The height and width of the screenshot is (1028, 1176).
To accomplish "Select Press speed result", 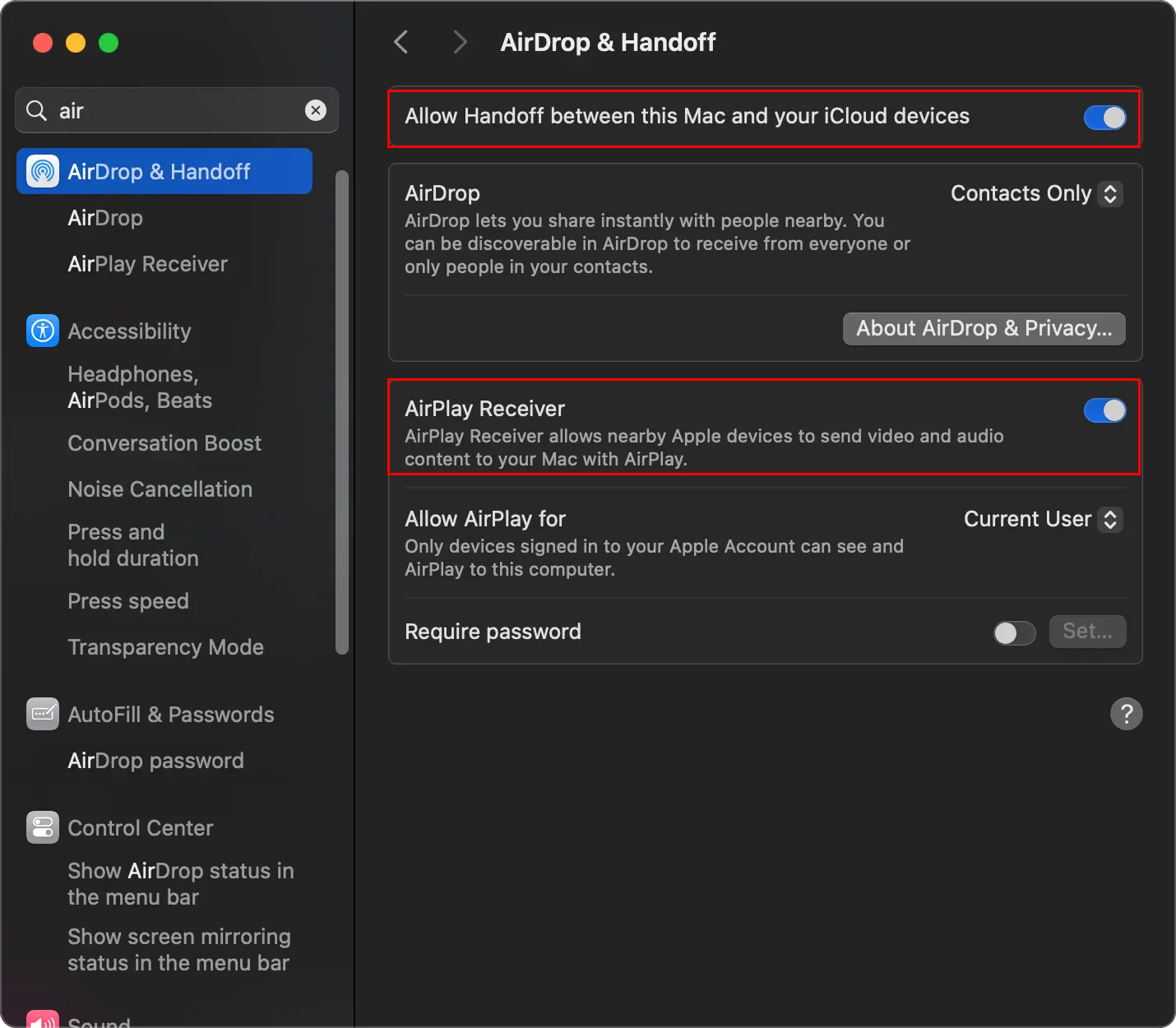I will point(128,601).
